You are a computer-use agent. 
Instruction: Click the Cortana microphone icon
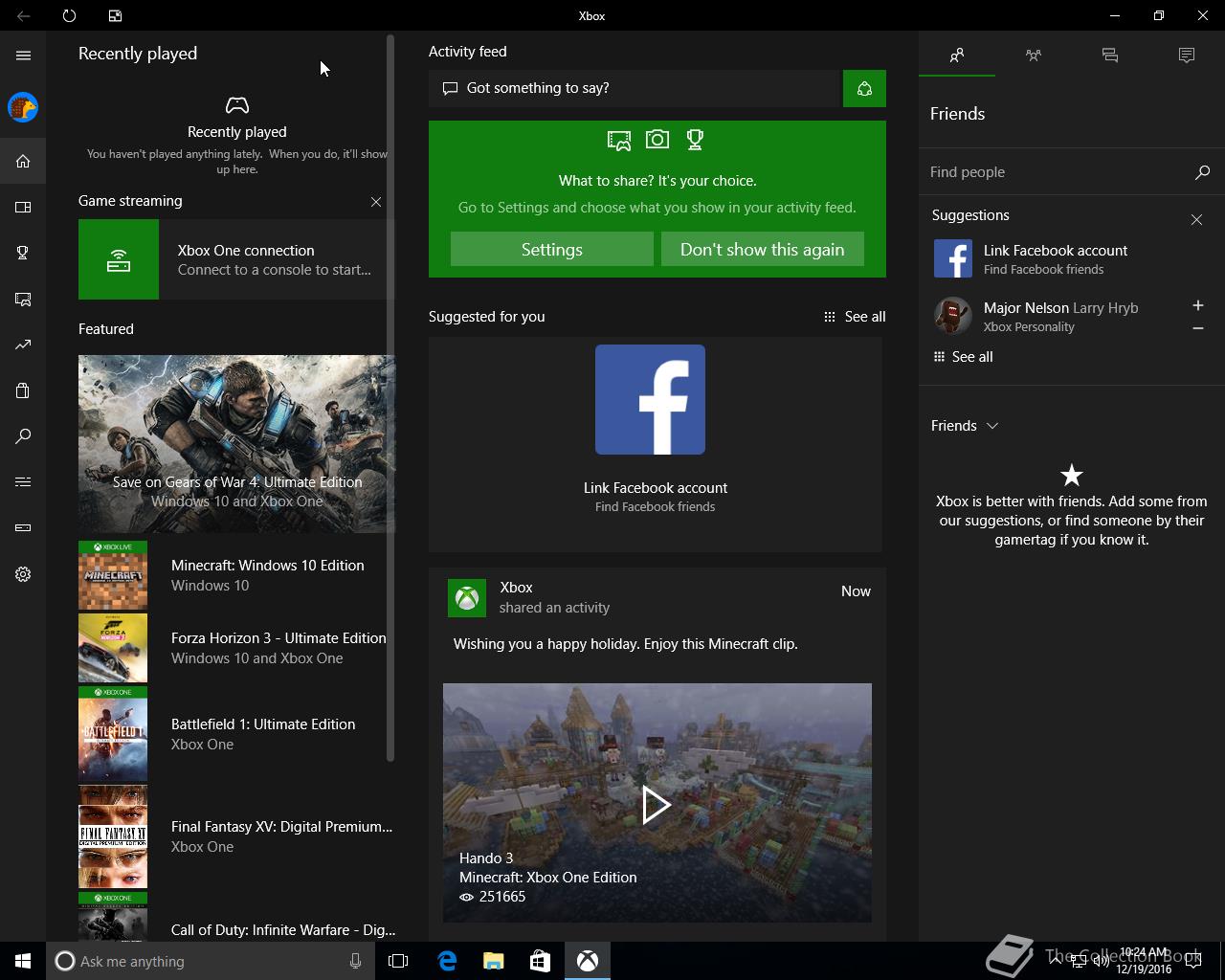pos(355,961)
